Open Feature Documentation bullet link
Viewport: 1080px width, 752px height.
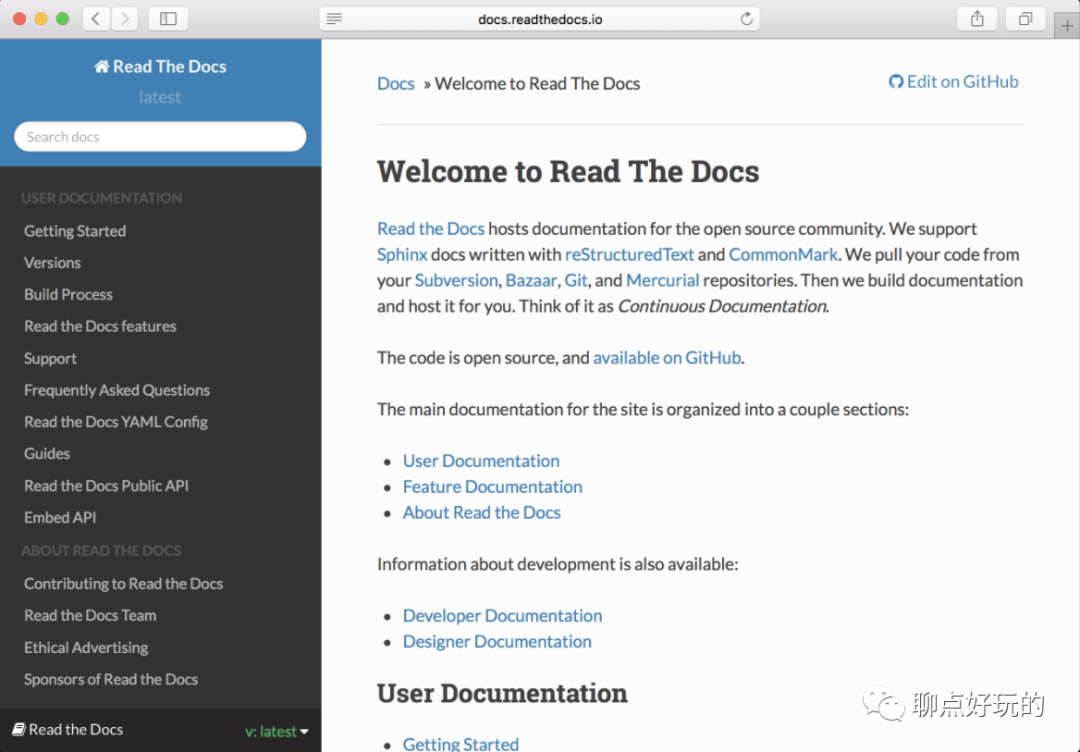tap(492, 486)
